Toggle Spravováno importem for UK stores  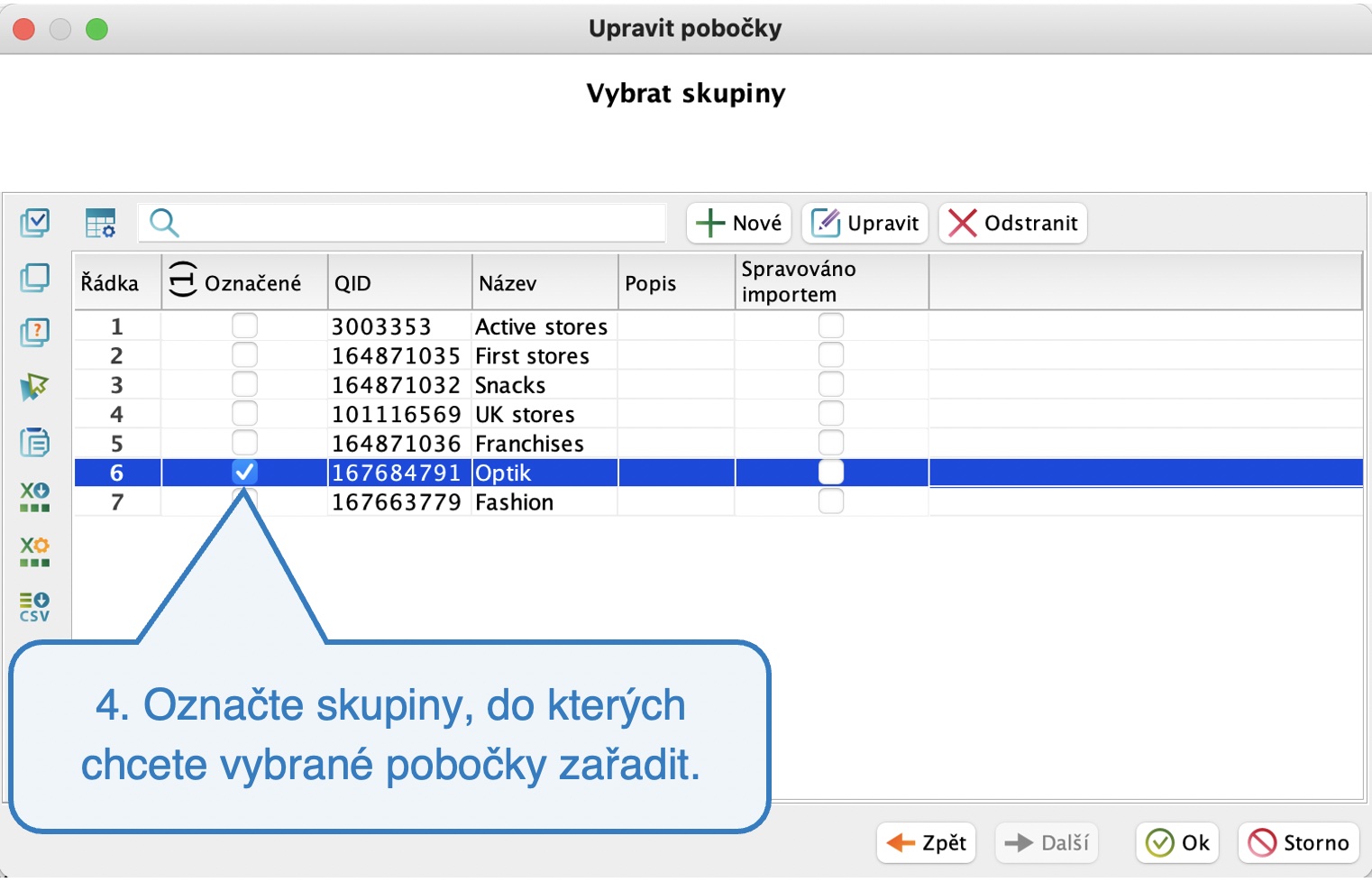pos(831,413)
